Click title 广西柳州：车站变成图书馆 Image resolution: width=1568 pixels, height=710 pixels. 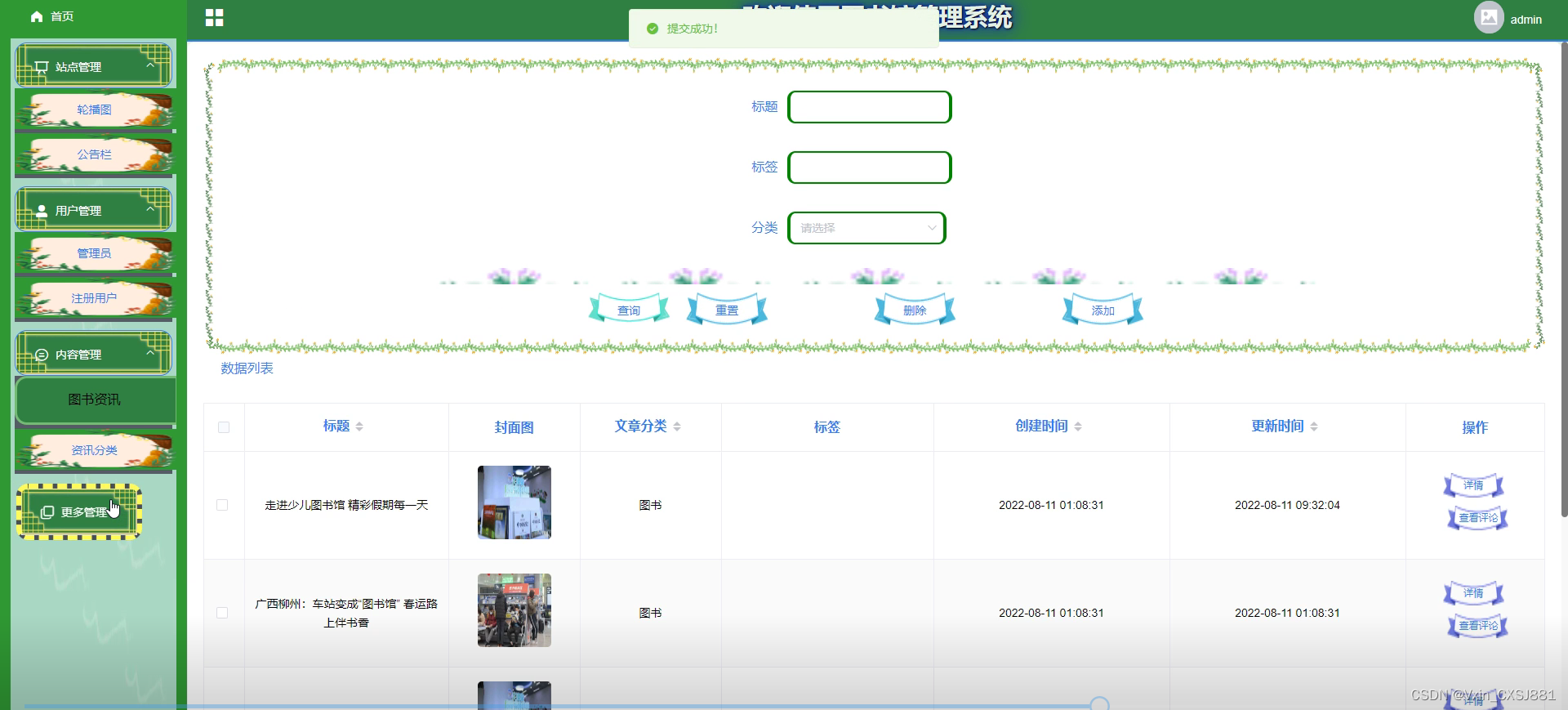(x=346, y=613)
